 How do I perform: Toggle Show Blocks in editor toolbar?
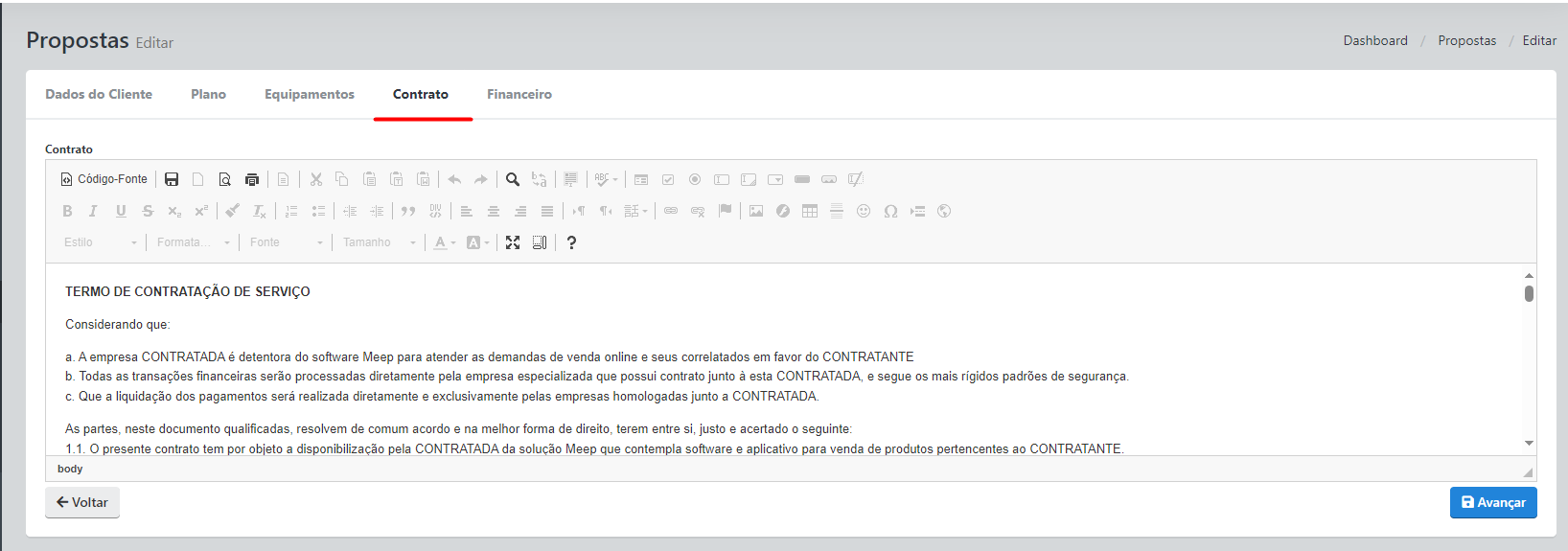coord(540,242)
